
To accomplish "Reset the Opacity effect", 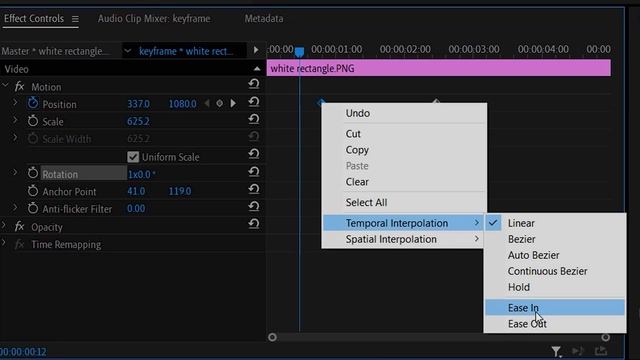I will (x=254, y=224).
